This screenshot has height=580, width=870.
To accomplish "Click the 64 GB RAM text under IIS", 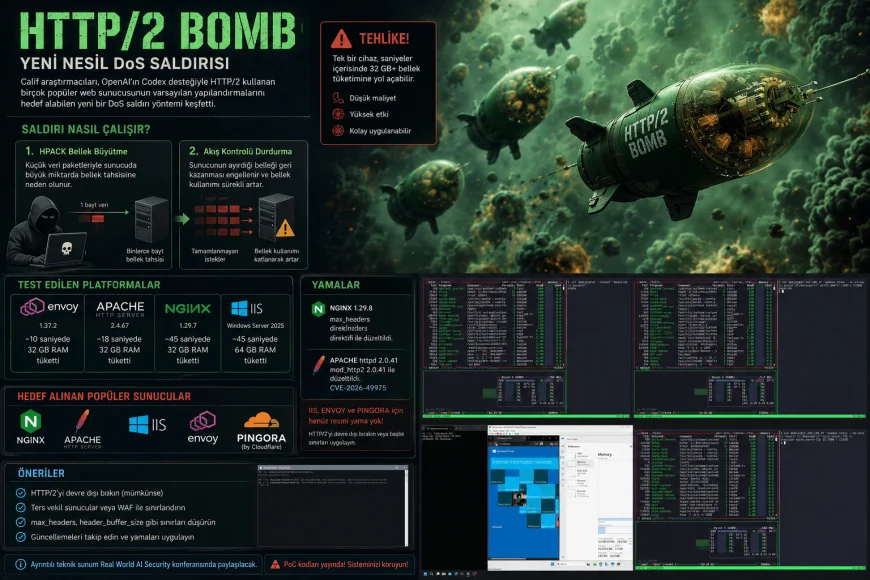I will coord(255,350).
